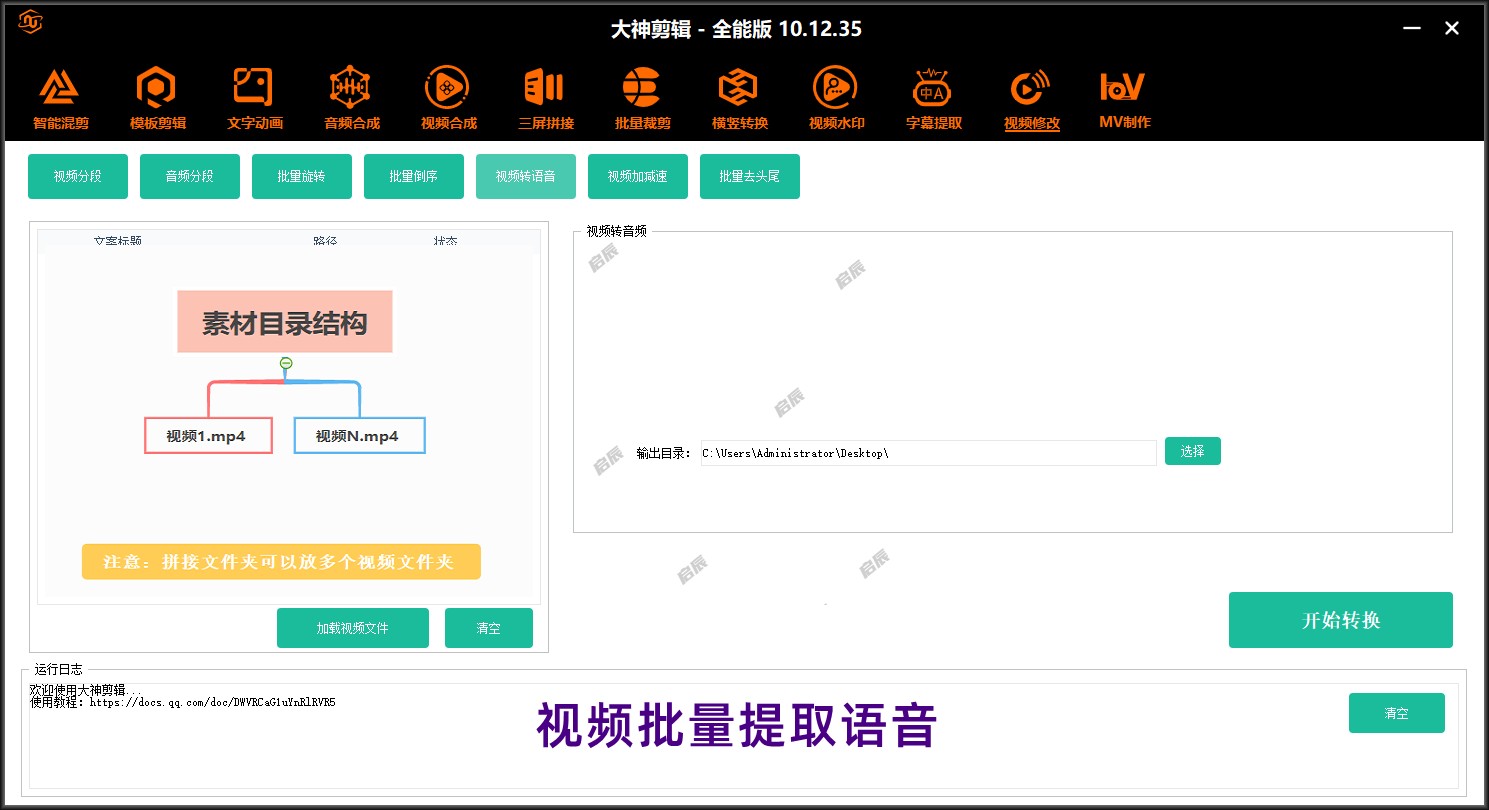Switch to the 批量去头尾 tab
The image size is (1489, 810).
click(x=750, y=176)
